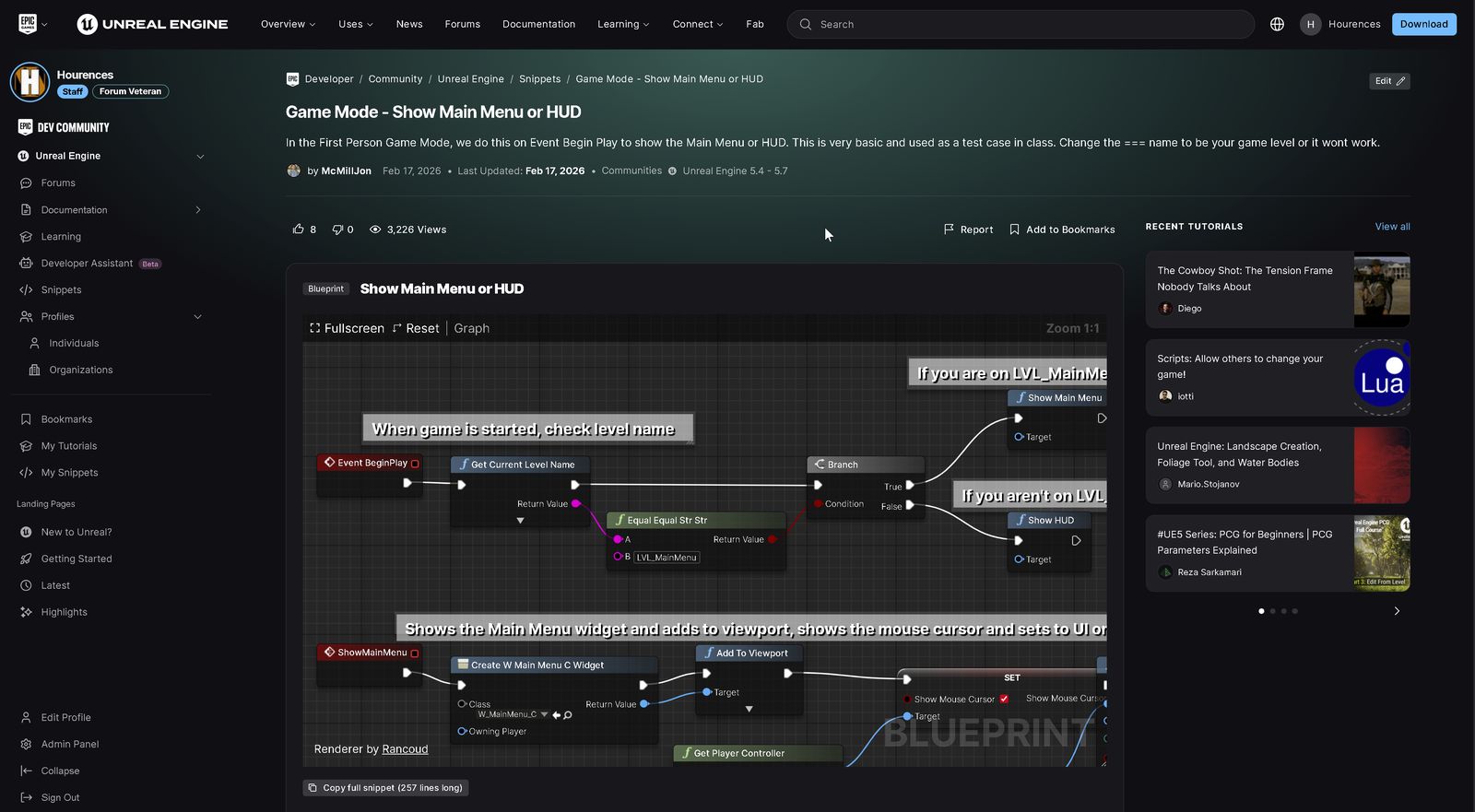Screen dimensions: 1475x812
Task: Open Developer Assistant in sidebar
Action: pyautogui.click(x=87, y=264)
